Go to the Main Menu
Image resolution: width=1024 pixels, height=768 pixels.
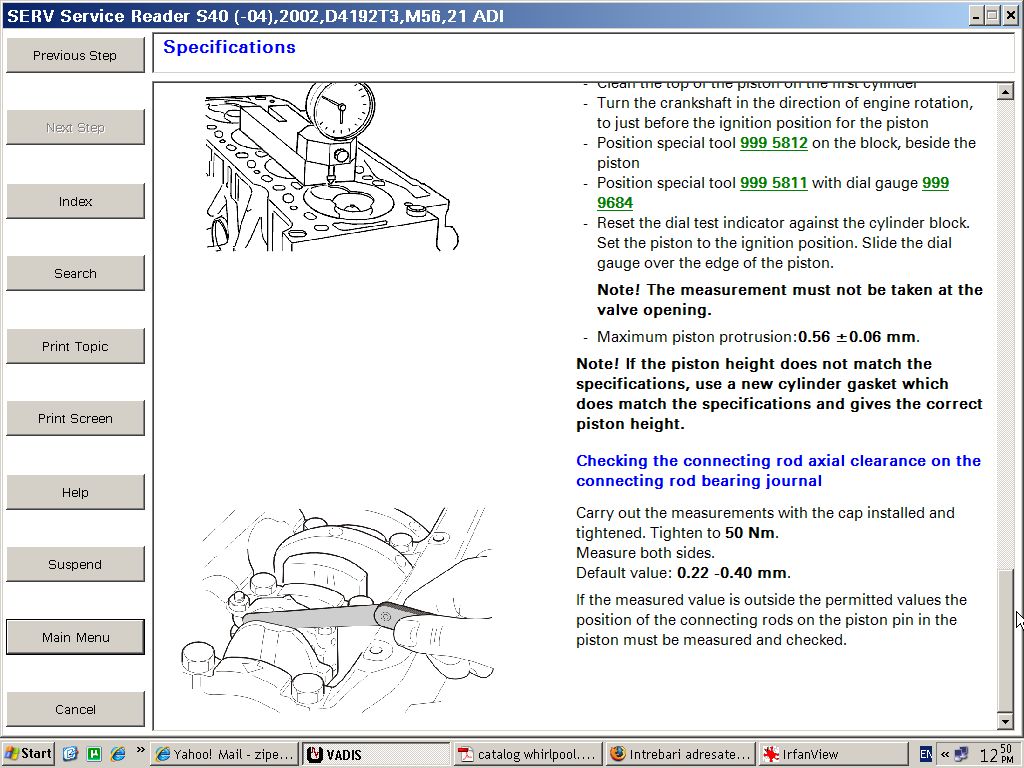(x=75, y=637)
